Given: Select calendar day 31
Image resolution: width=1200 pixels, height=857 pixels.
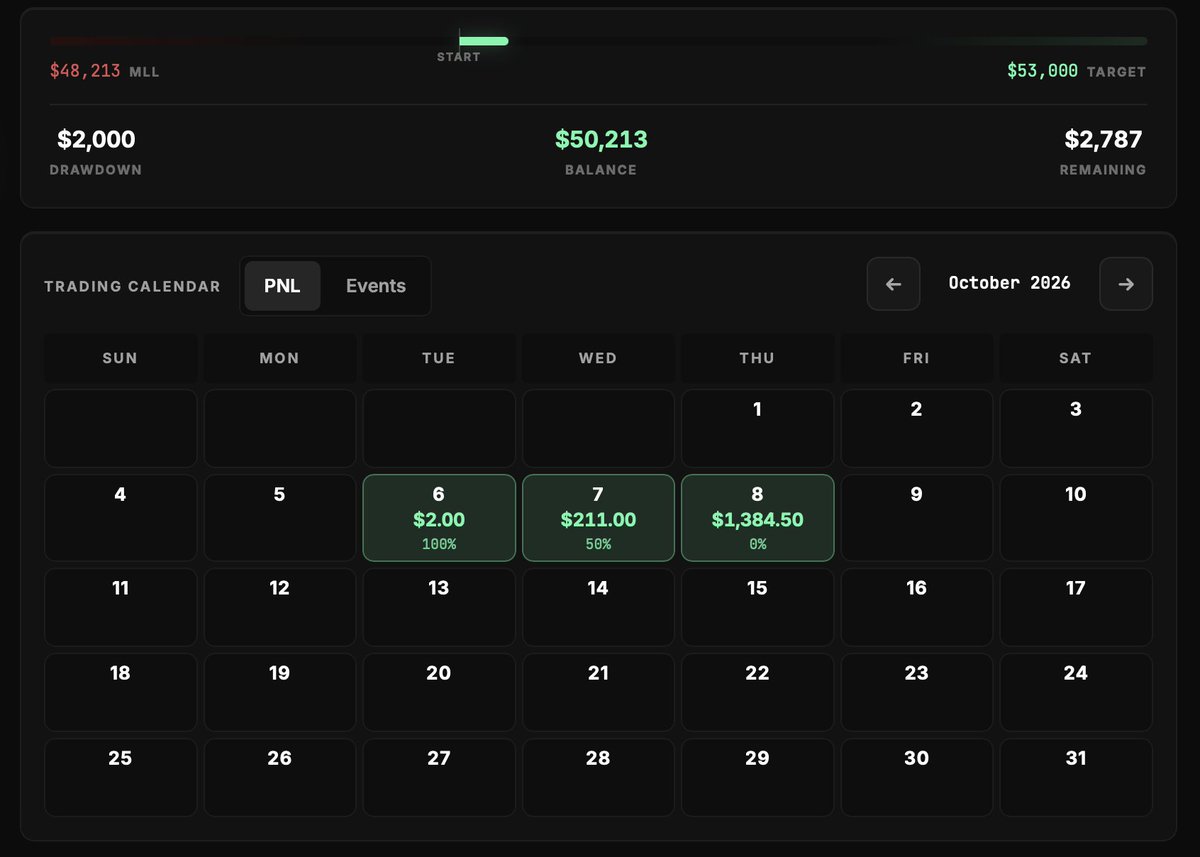Looking at the screenshot, I should click(x=1076, y=777).
